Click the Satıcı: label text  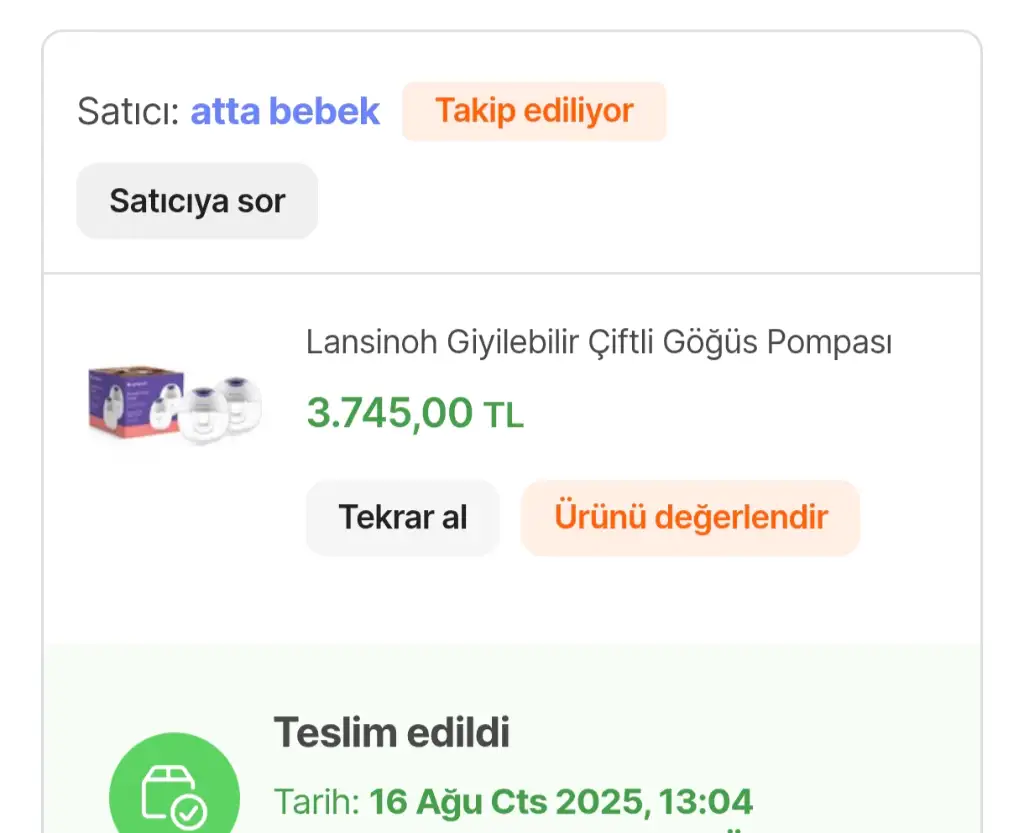click(x=128, y=111)
